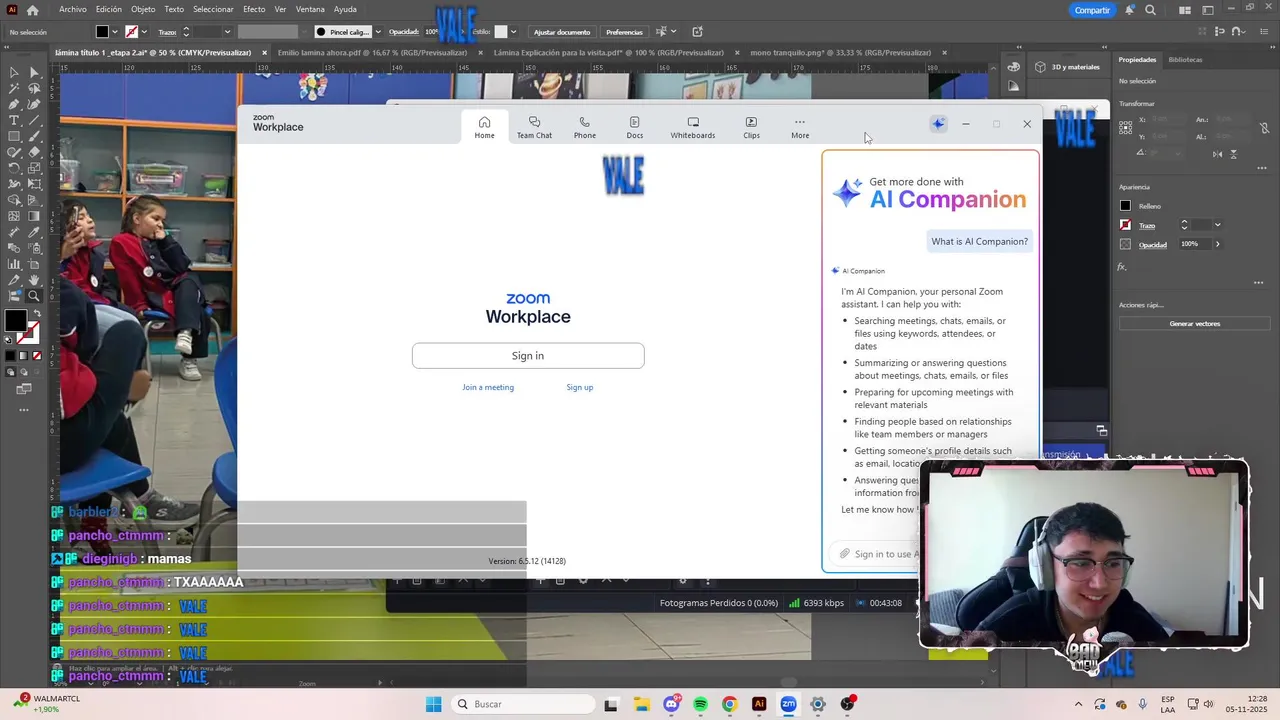The image size is (1280, 720).
Task: Open Edit Toolbar three-dots button
Action: pos(23,410)
